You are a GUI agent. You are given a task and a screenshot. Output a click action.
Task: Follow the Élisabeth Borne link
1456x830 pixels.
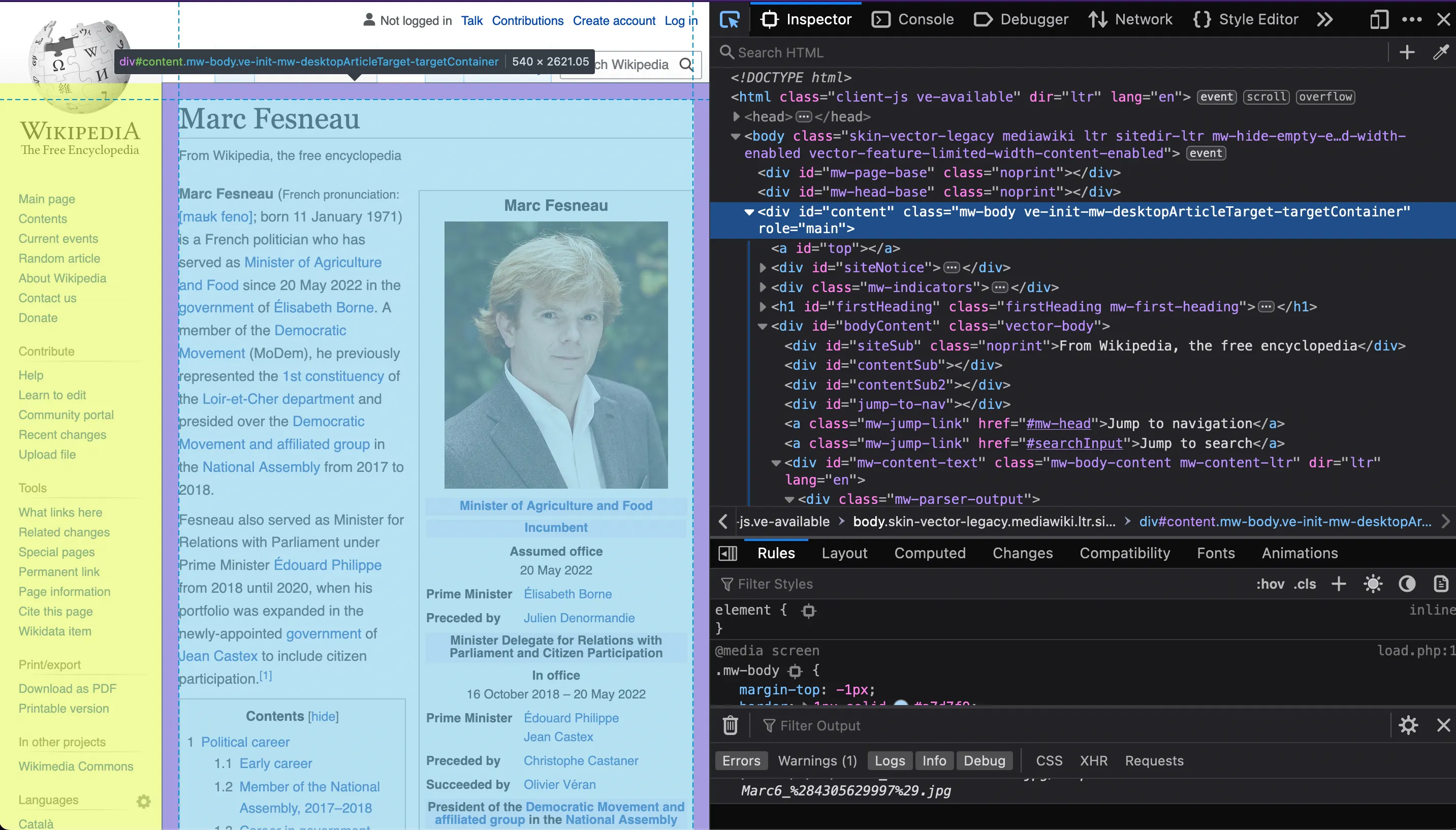pyautogui.click(x=567, y=594)
